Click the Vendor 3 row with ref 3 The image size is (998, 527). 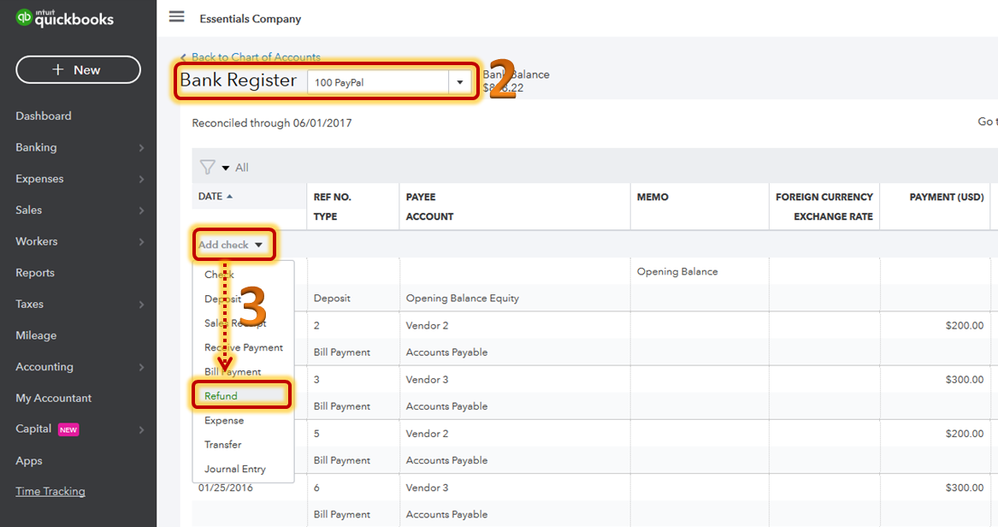427,380
